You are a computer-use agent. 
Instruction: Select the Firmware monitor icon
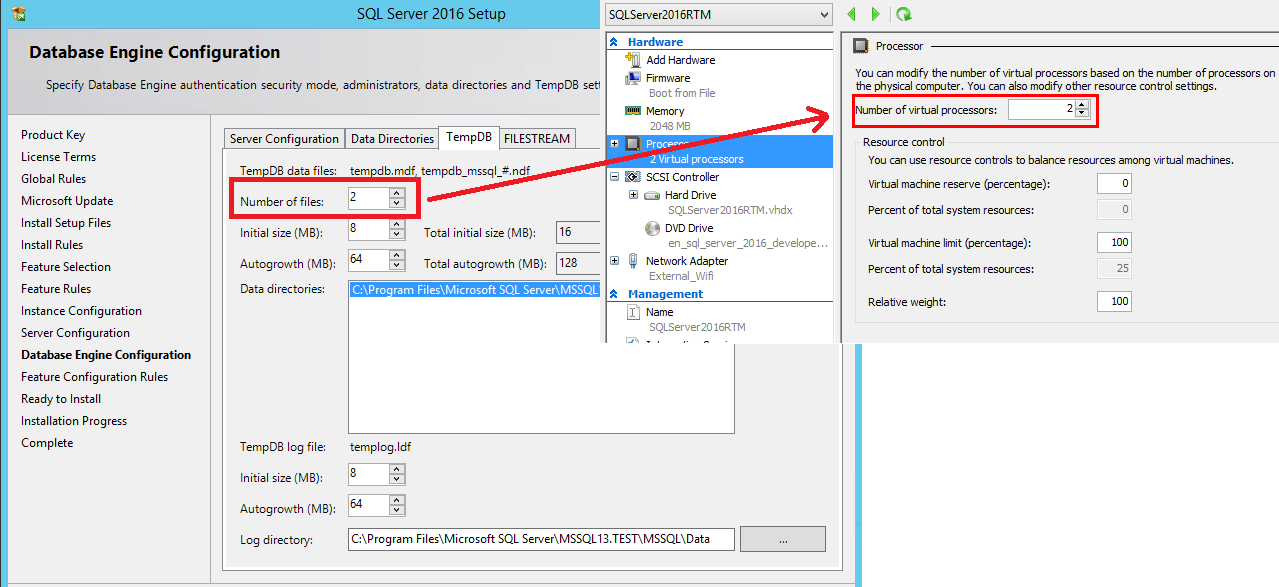(632, 78)
